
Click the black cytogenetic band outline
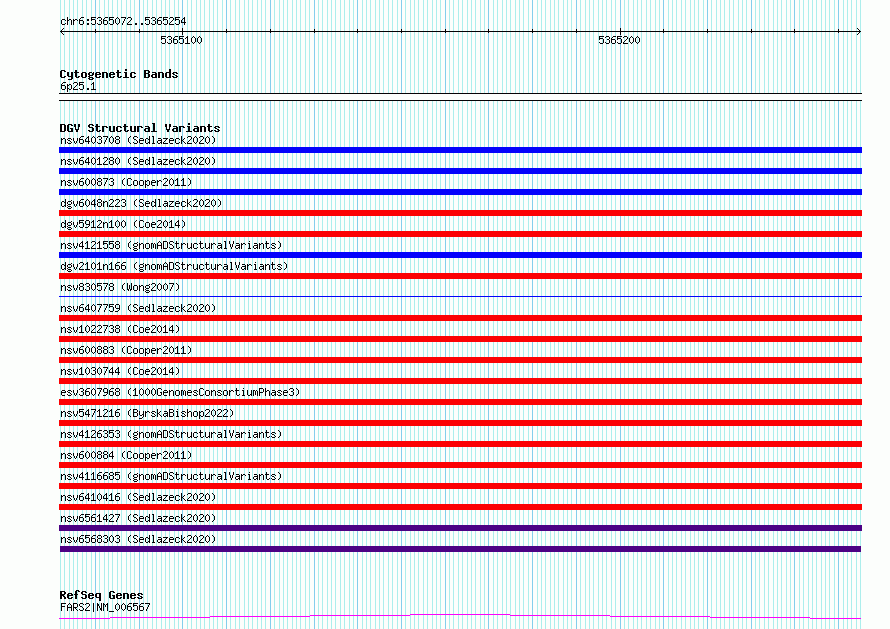pyautogui.click(x=460, y=97)
